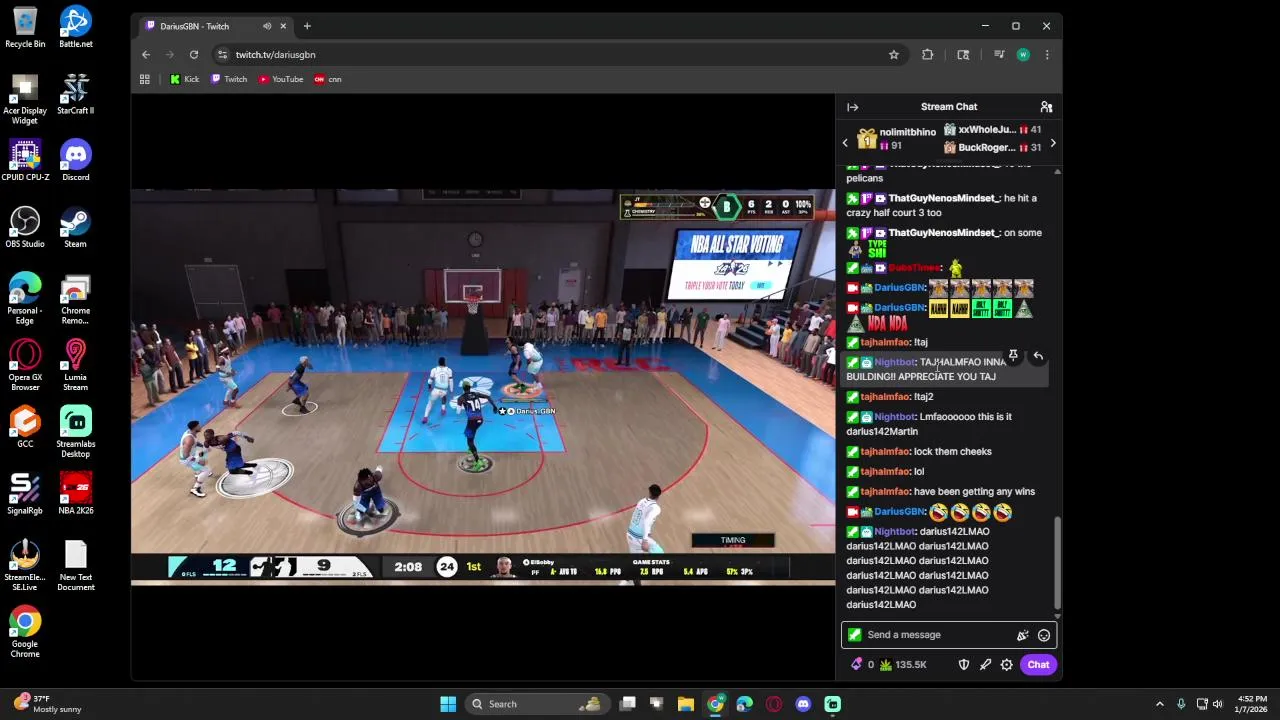The width and height of the screenshot is (1280, 720).
Task: Open Discord from the taskbar
Action: 803,704
